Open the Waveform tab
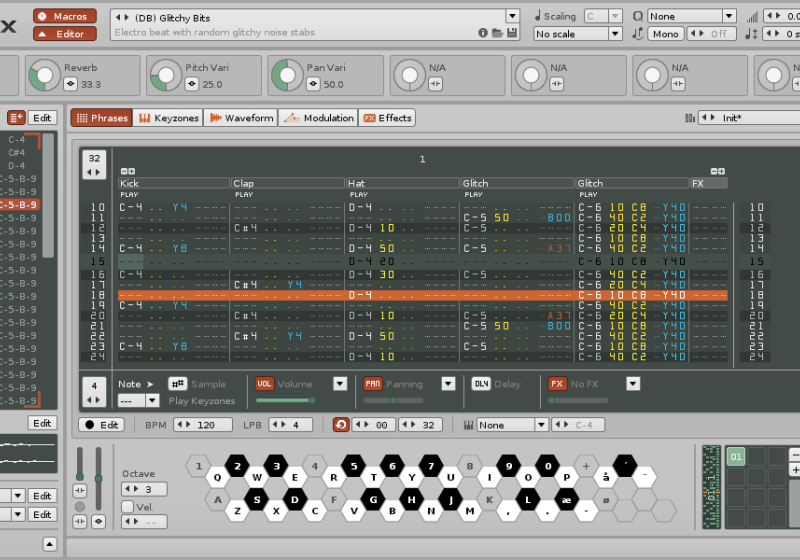The image size is (800, 560). pos(240,118)
